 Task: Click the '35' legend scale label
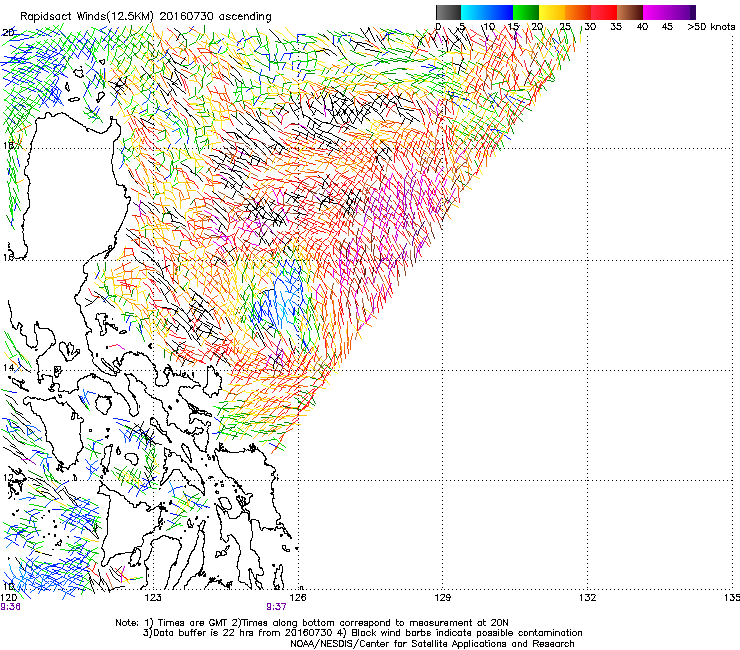(616, 27)
